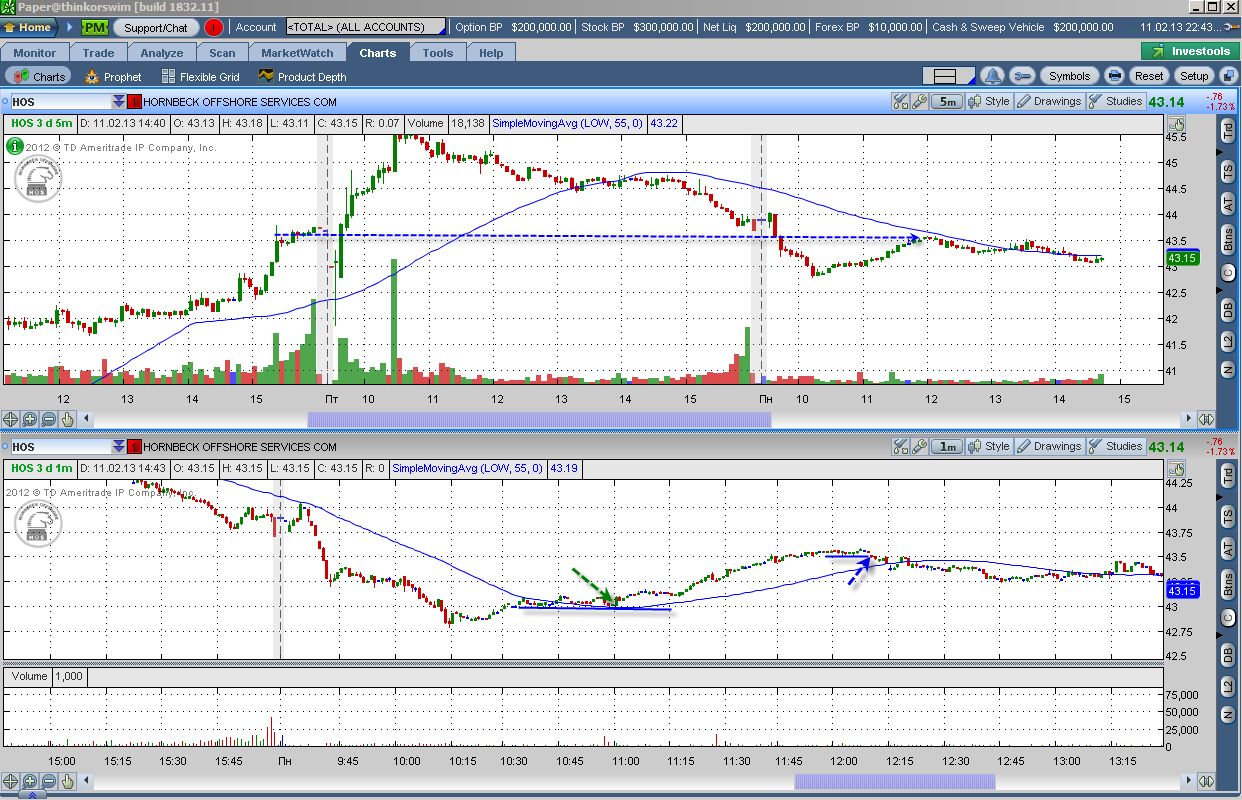Click the lower chart's price-axis hand icon
Viewport: 1242px width, 800px height.
pyautogui.click(x=1176, y=469)
